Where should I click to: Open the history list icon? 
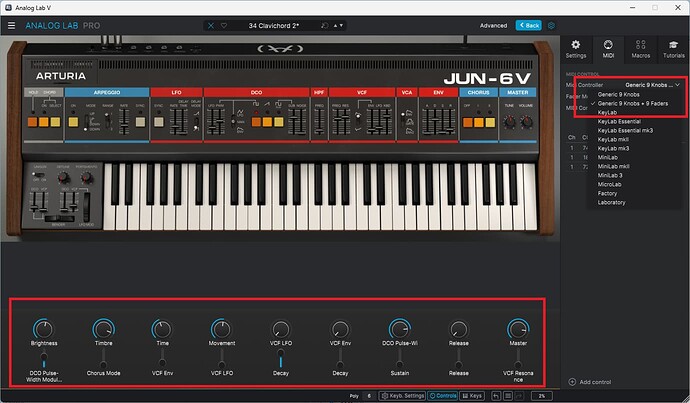point(507,396)
